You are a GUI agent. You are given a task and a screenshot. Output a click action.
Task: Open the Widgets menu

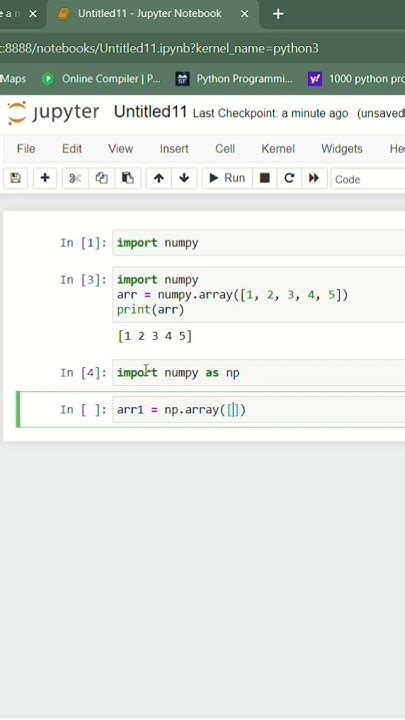click(x=342, y=149)
